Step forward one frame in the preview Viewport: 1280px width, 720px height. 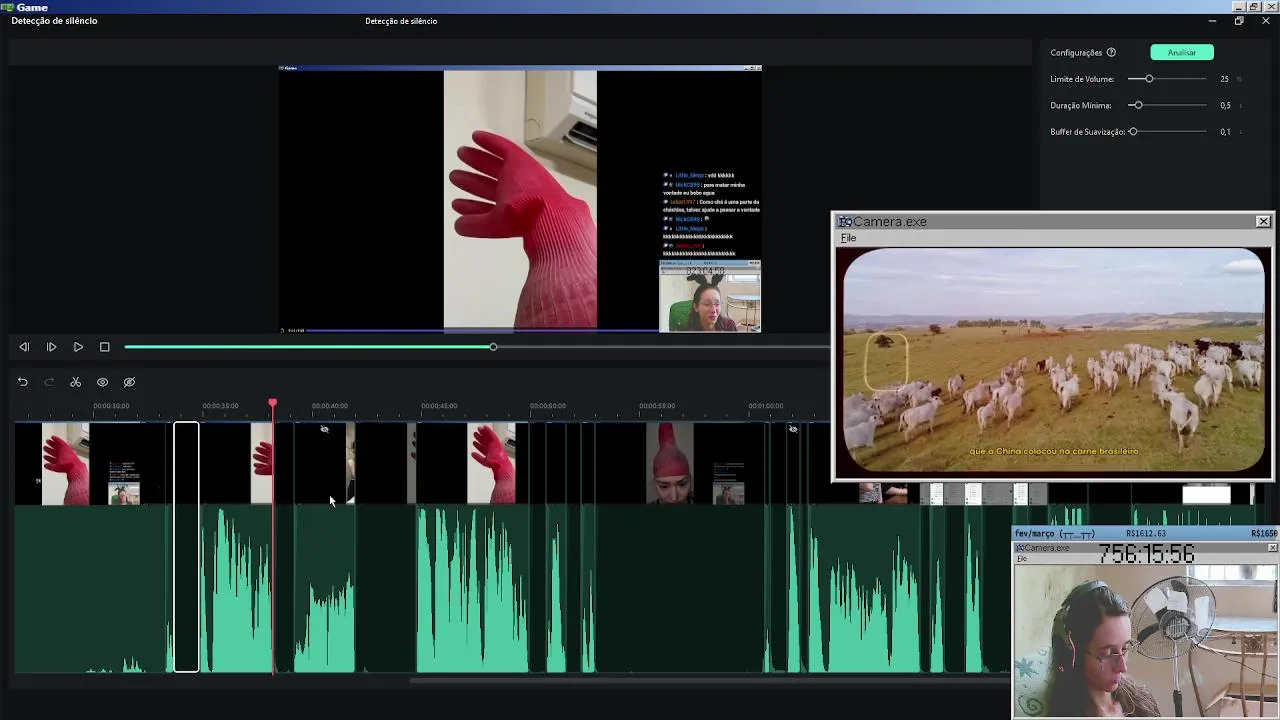click(x=51, y=347)
